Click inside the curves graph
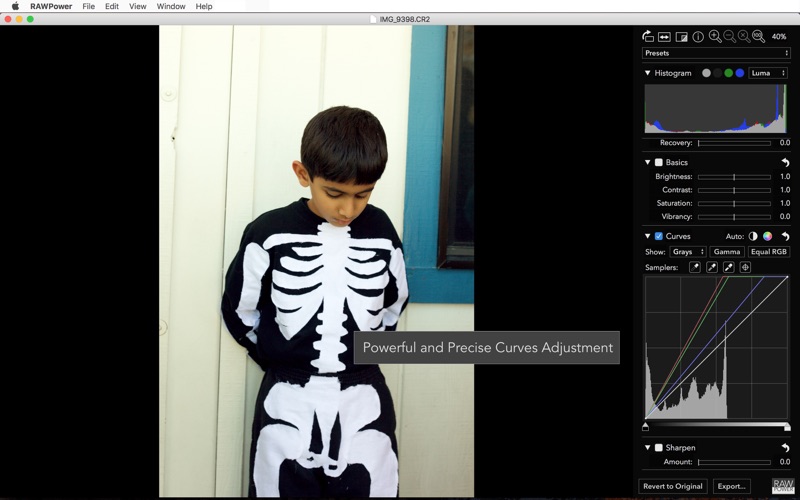The image size is (800, 500). [716, 347]
